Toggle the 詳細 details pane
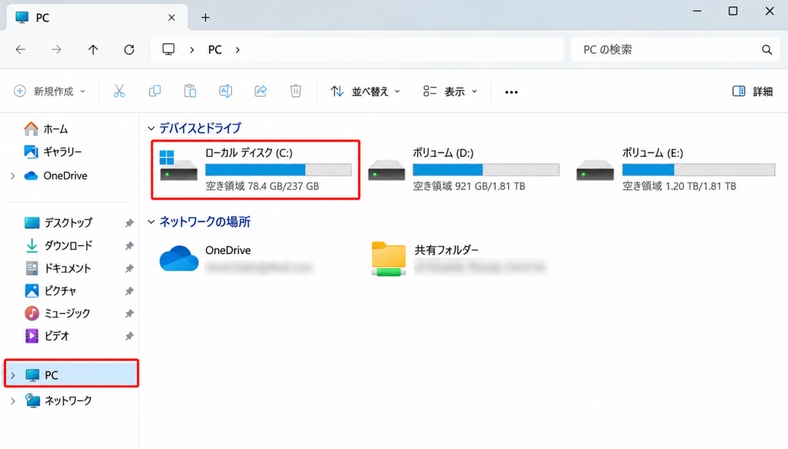 (752, 92)
